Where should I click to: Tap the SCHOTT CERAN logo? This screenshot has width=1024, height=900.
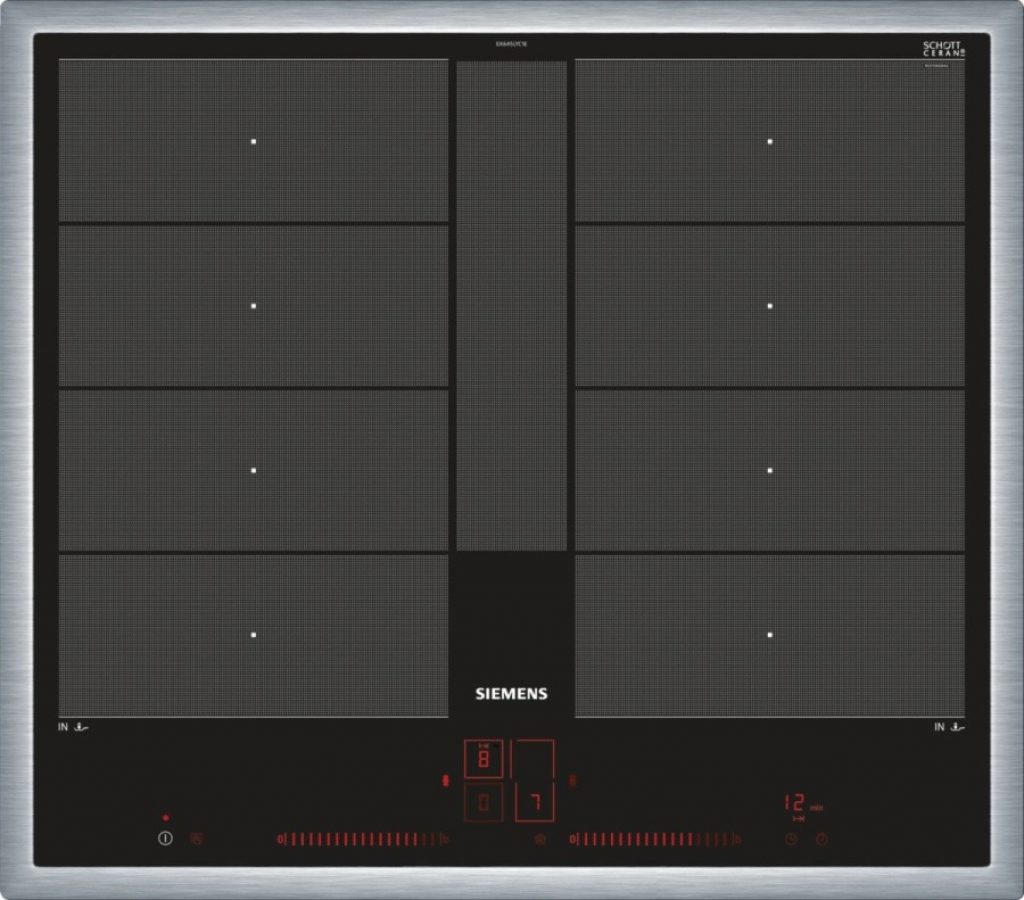click(943, 49)
